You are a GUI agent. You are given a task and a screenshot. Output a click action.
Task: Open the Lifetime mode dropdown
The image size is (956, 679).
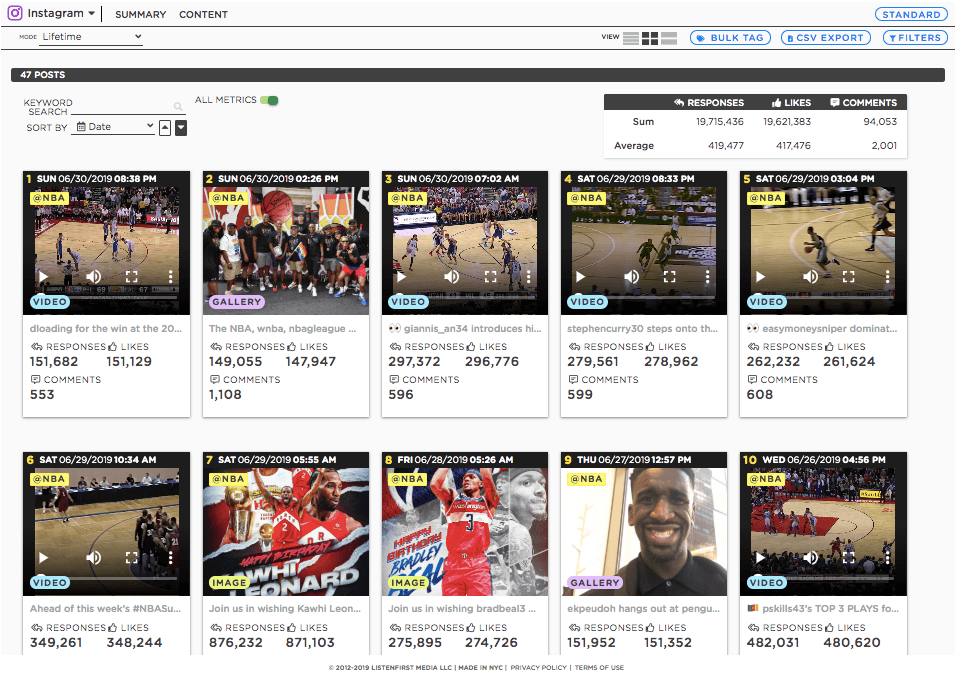91,37
